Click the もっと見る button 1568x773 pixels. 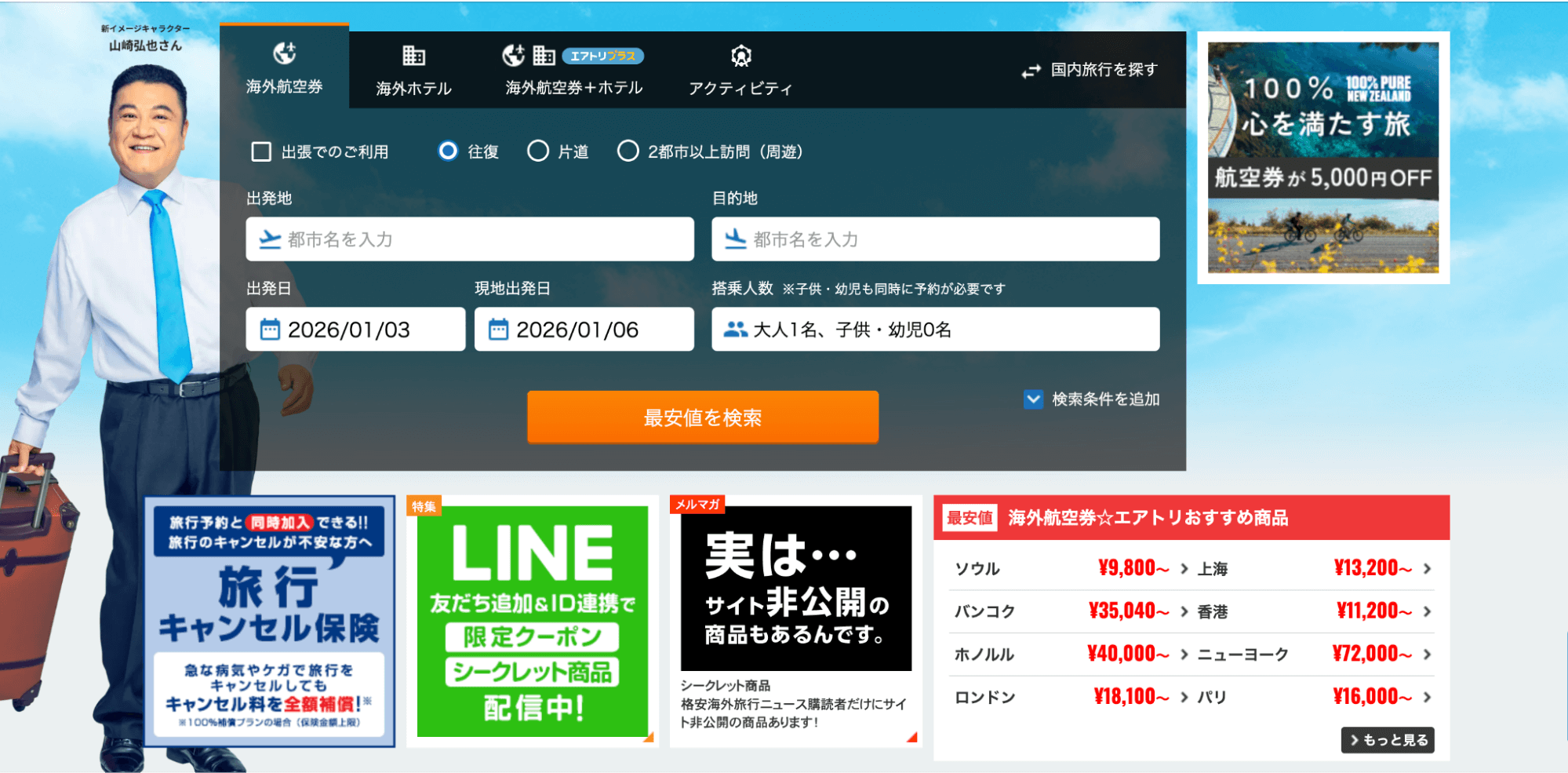coord(1387,740)
